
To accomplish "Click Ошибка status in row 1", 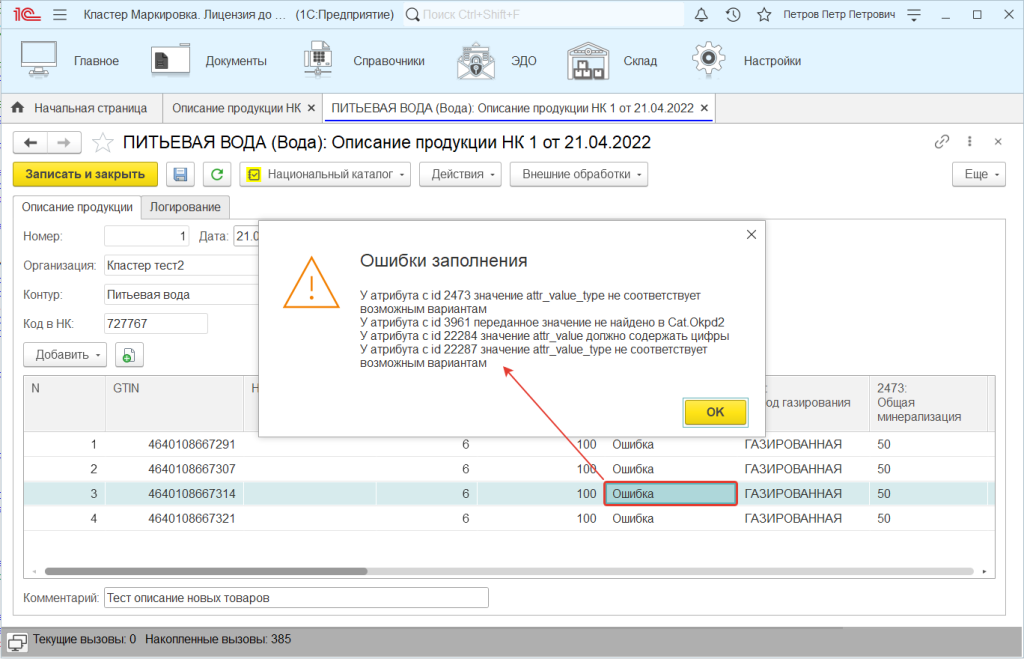I will (671, 444).
